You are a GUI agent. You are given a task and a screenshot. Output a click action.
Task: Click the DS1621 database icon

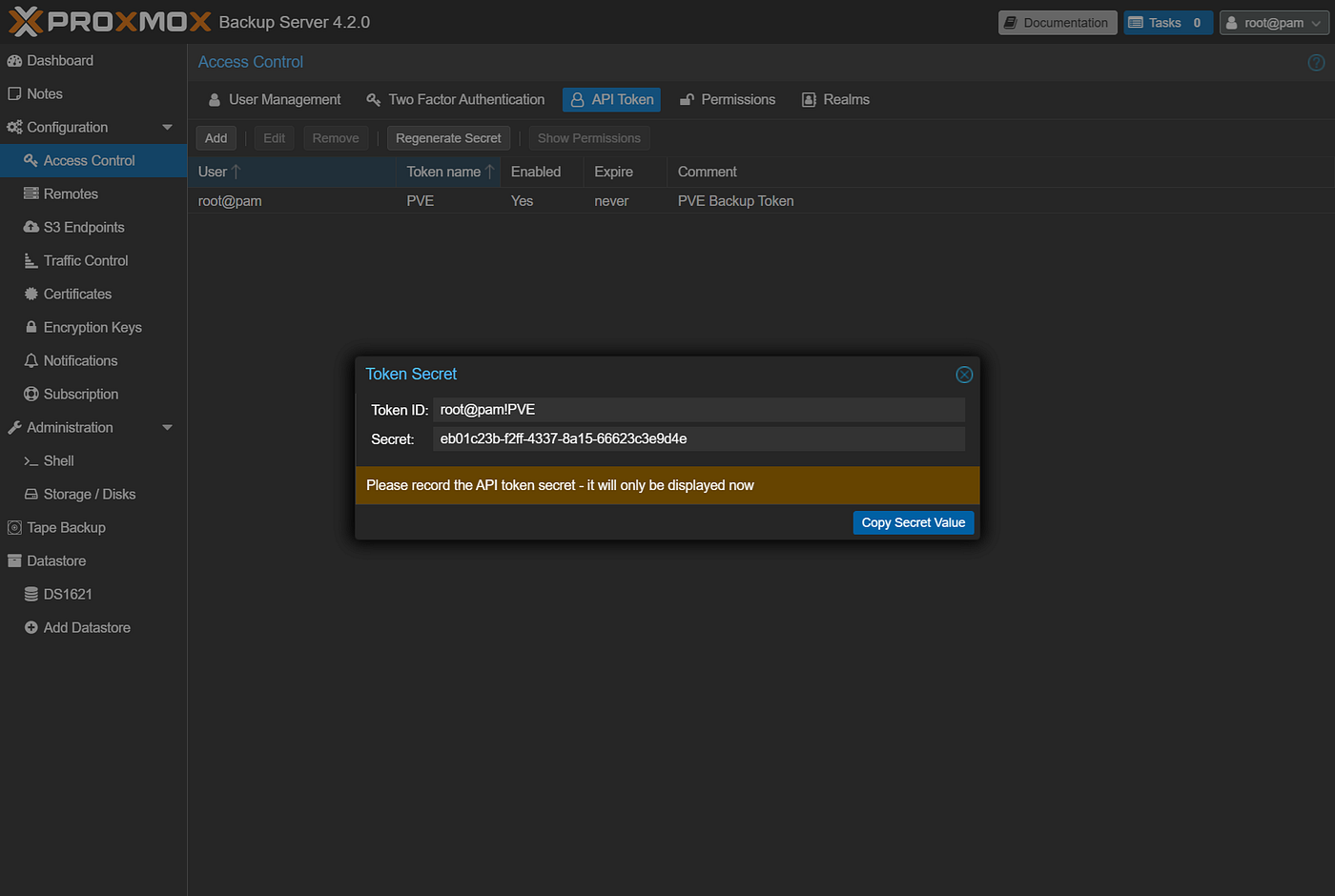31,595
